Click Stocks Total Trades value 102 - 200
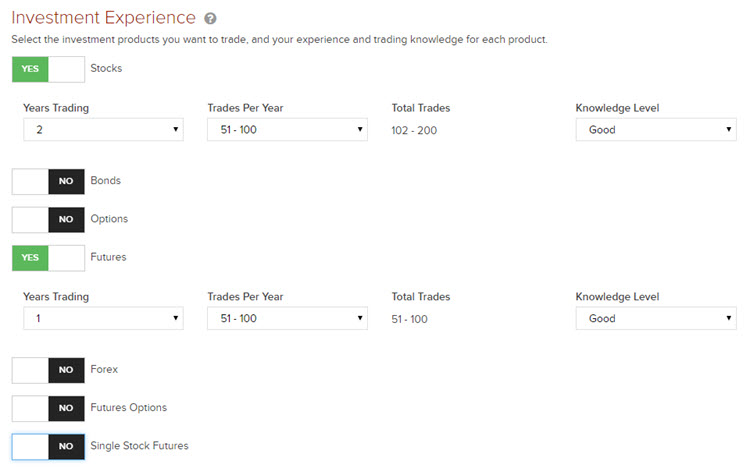The height and width of the screenshot is (475, 750). 414,130
